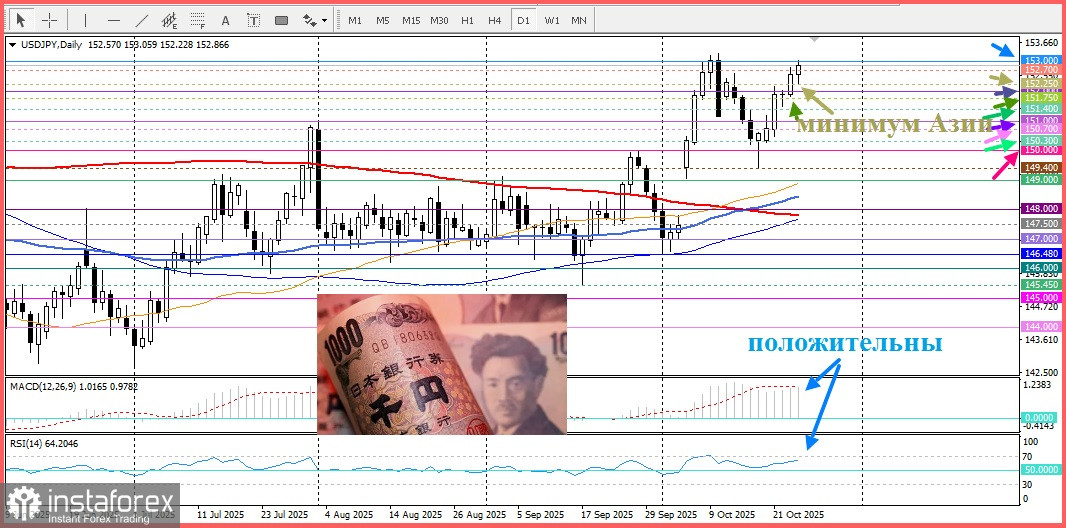Activate the Crosshair tool
The image size is (1066, 528).
(x=50, y=20)
